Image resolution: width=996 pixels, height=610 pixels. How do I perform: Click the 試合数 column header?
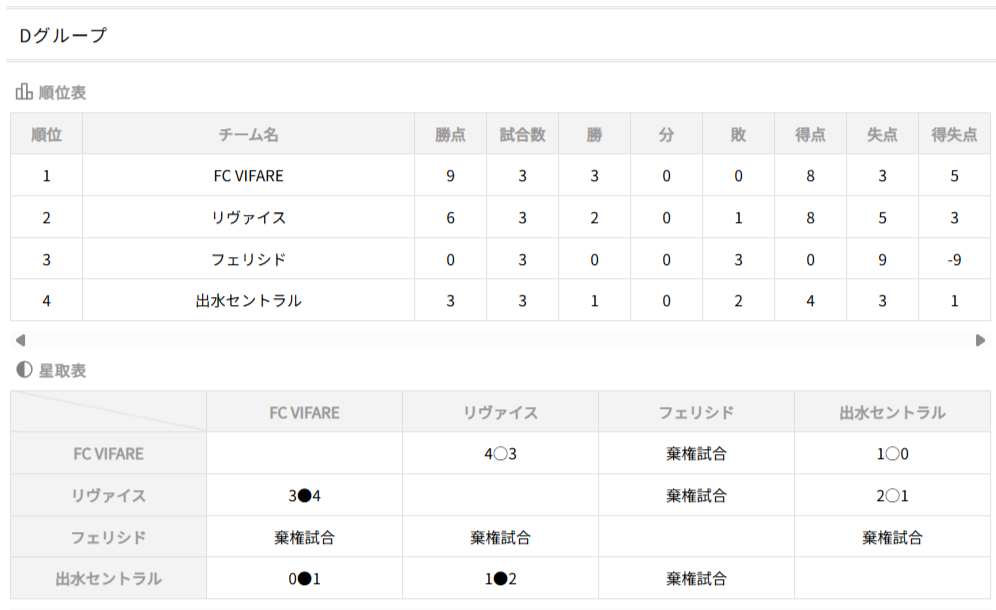point(522,134)
